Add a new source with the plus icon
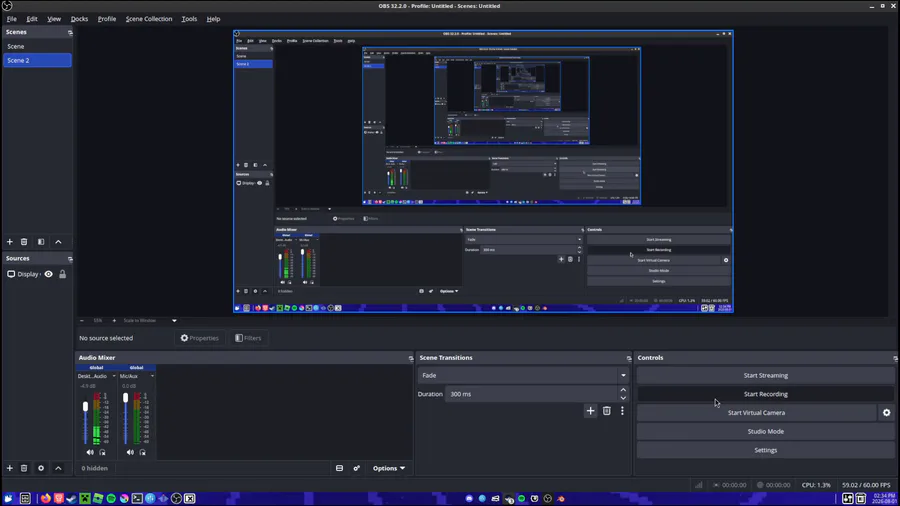Viewport: 900px width, 506px height. pyautogui.click(x=10, y=468)
